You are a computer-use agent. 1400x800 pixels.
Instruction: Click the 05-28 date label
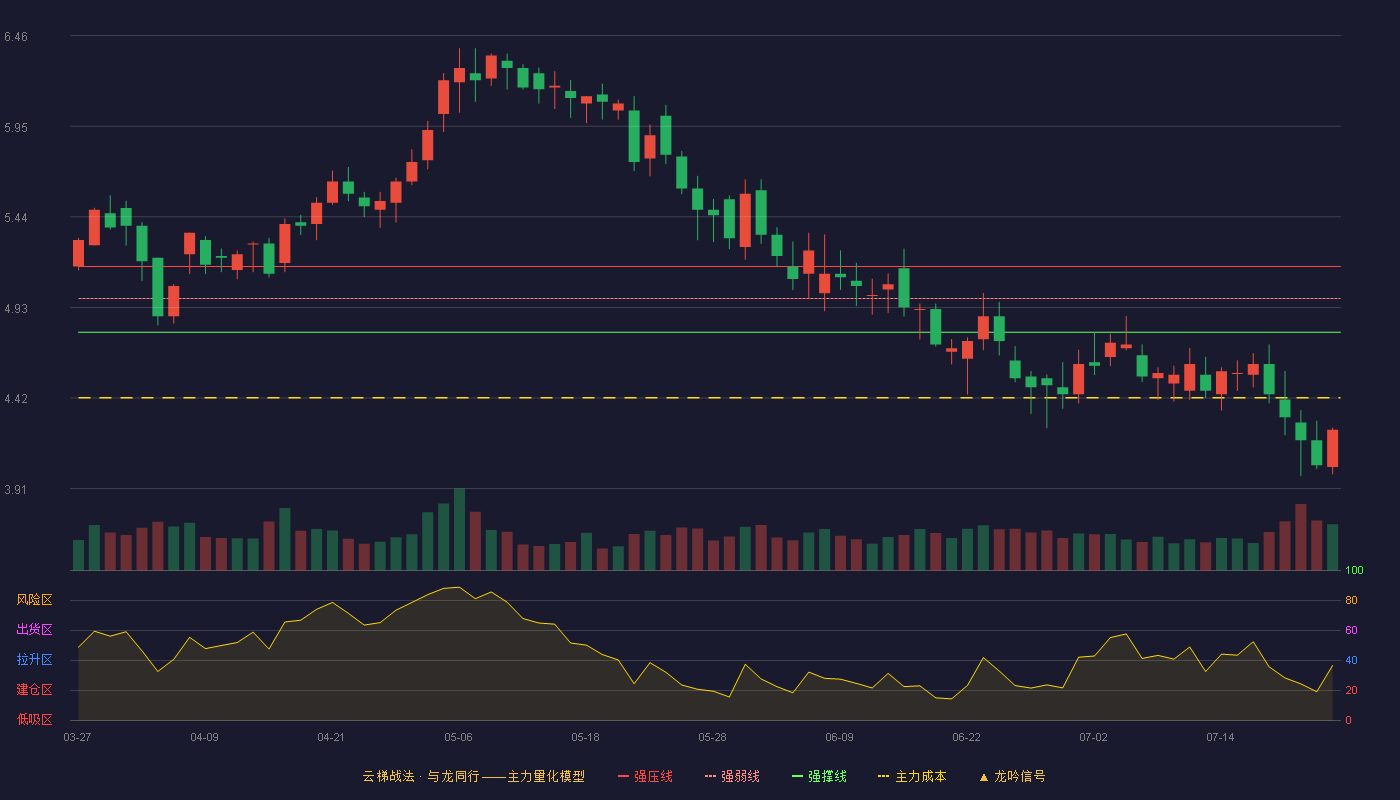coord(712,737)
